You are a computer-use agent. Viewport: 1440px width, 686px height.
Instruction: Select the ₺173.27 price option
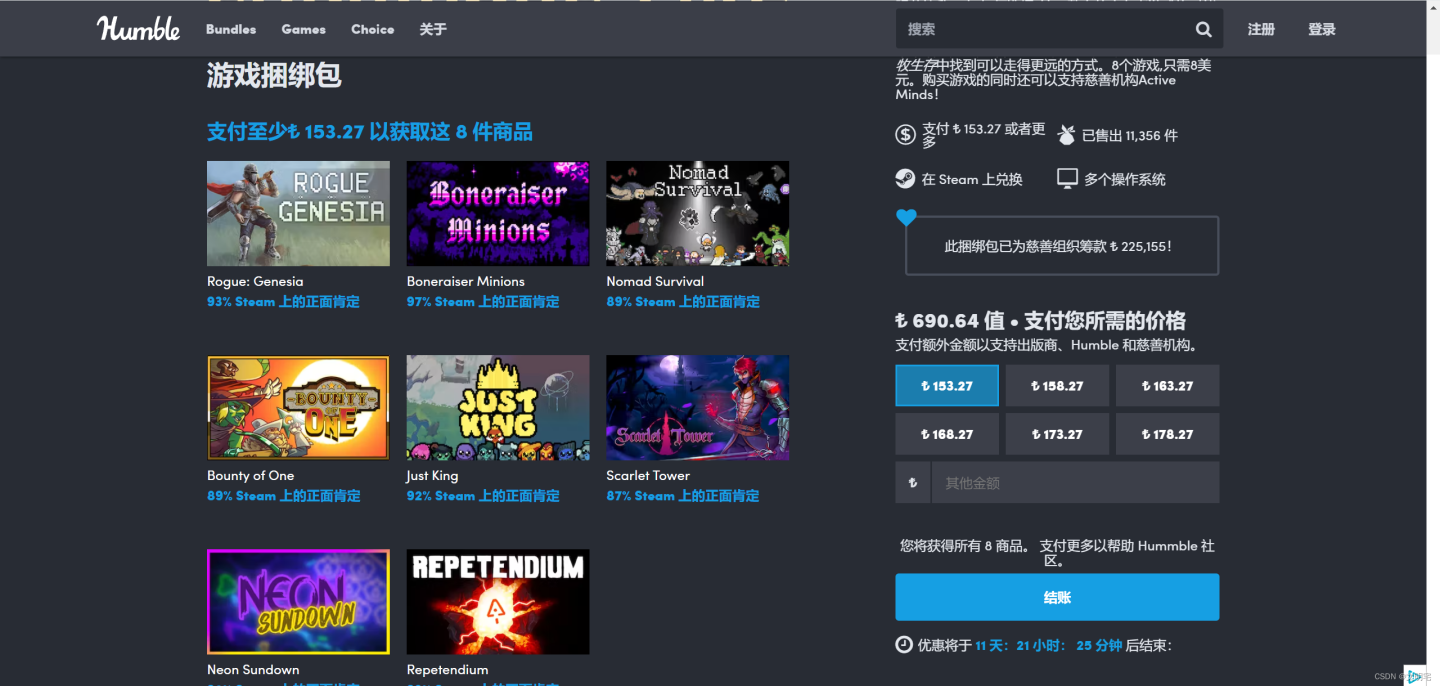(1057, 434)
